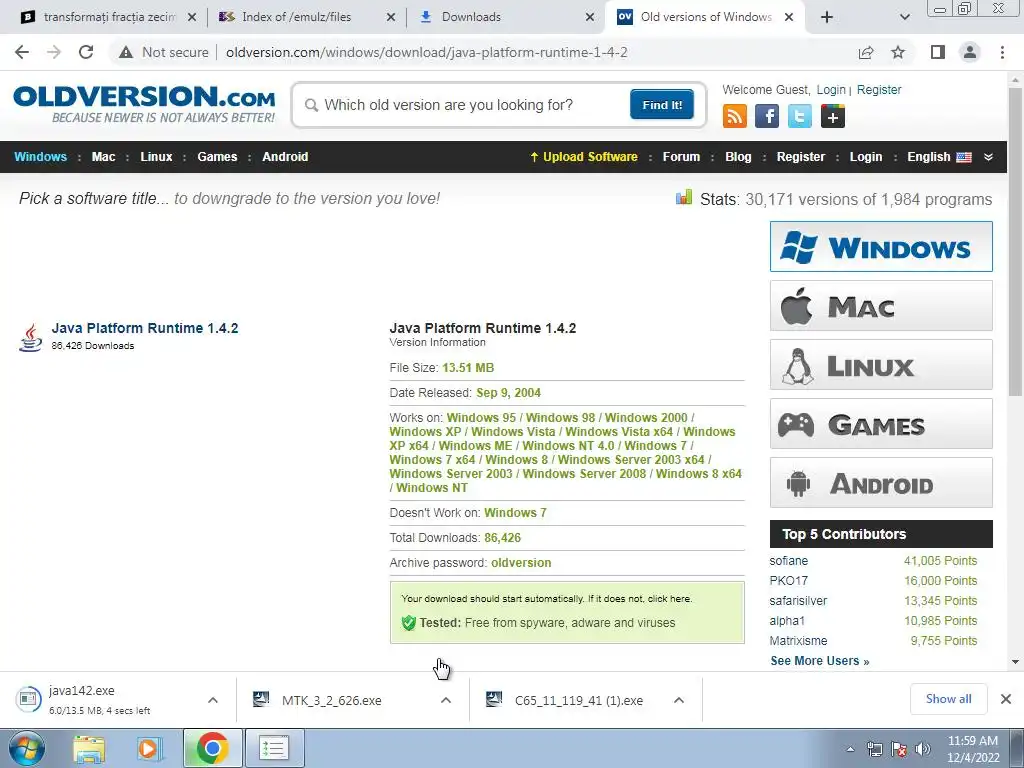The image size is (1024, 768).
Task: Open the large Android category button
Action: click(881, 483)
